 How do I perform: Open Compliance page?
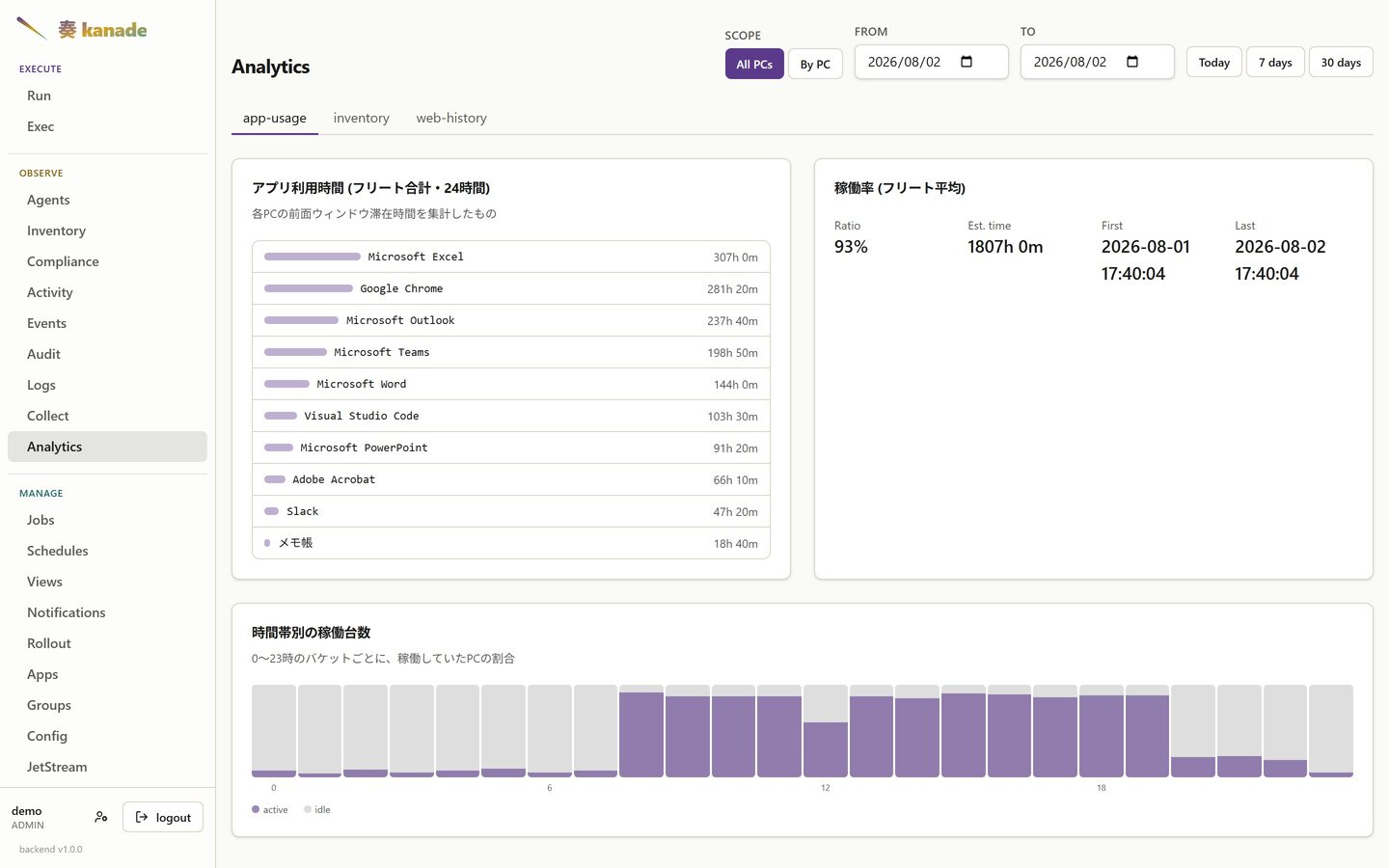click(x=107, y=261)
